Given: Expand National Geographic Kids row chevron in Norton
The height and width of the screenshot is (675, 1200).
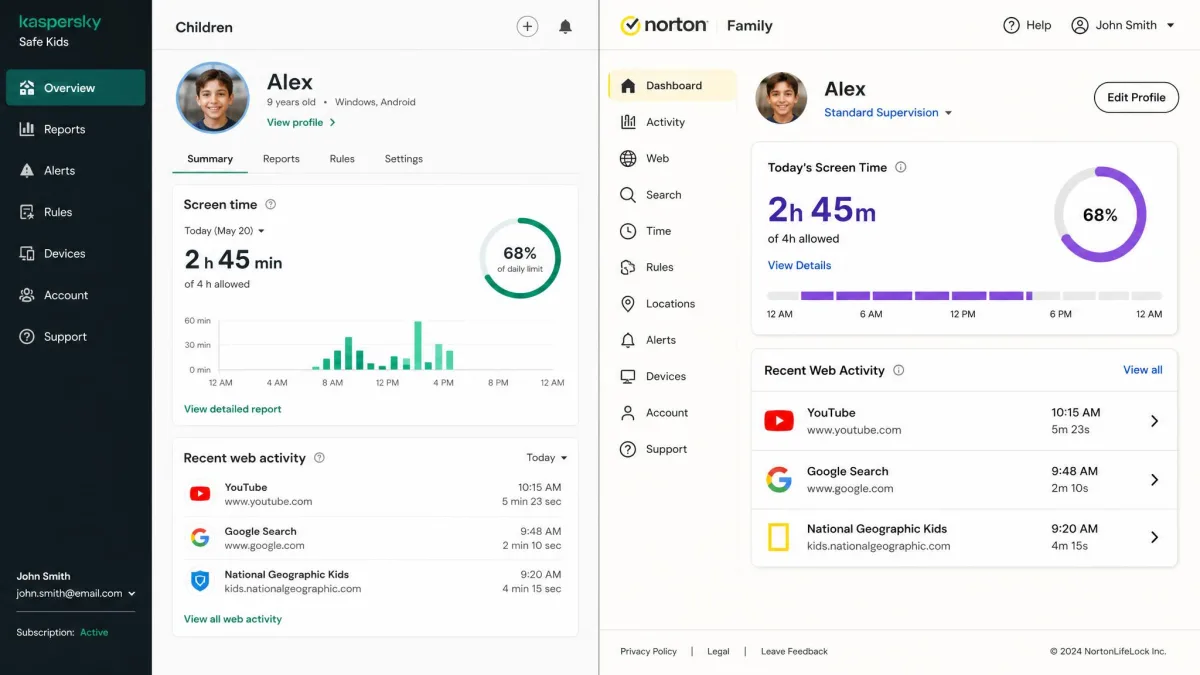Looking at the screenshot, I should 1154,538.
